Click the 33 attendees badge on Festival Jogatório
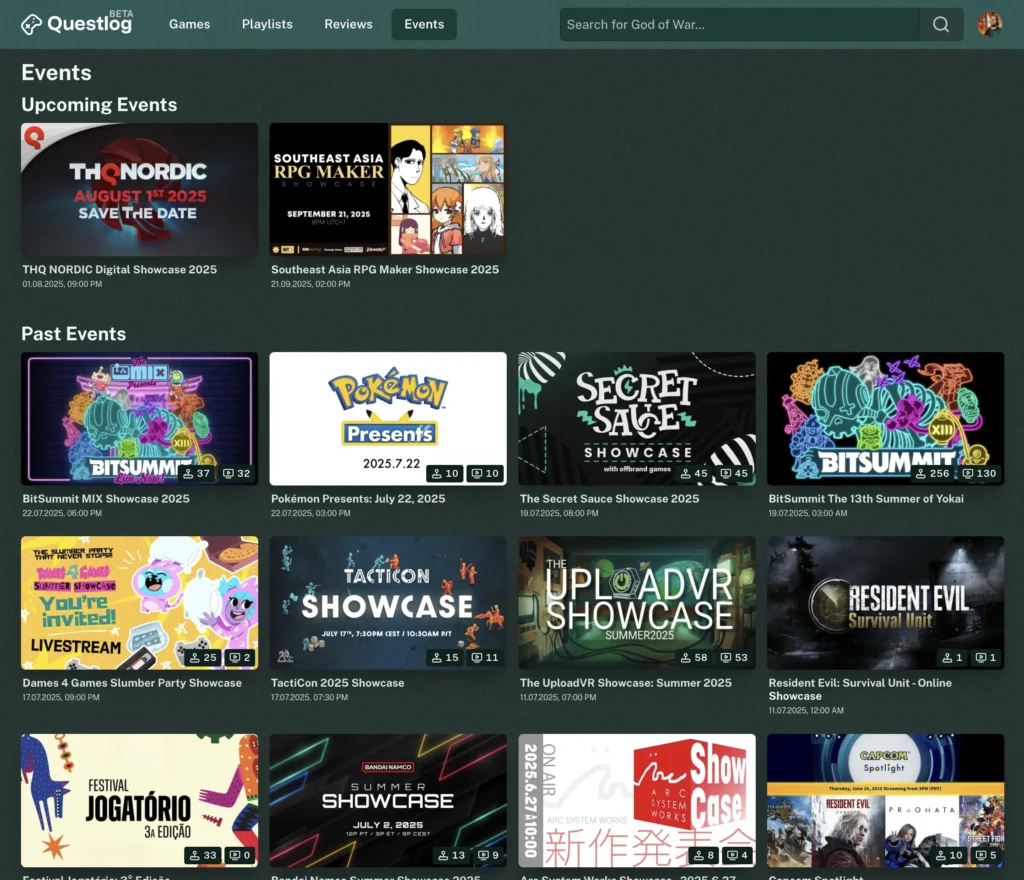 pyautogui.click(x=202, y=855)
